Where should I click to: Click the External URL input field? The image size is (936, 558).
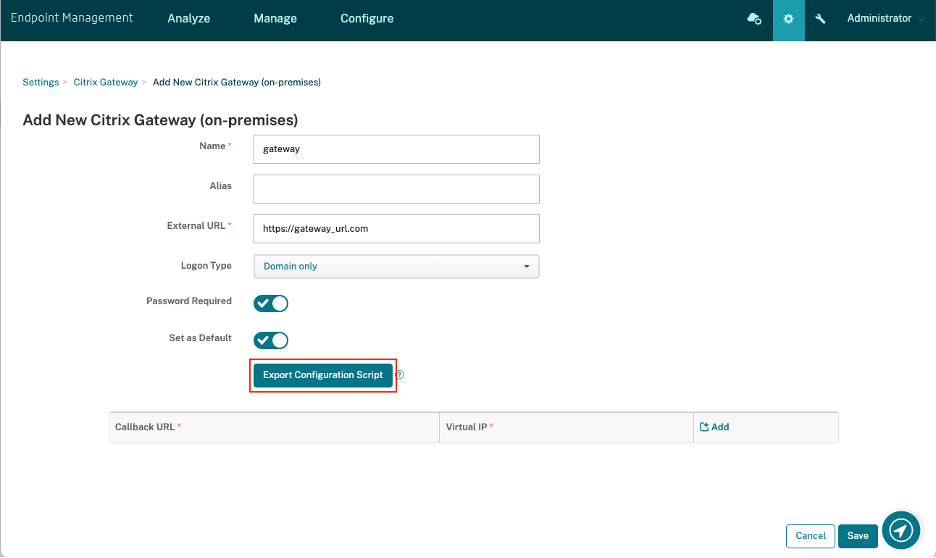coord(396,228)
